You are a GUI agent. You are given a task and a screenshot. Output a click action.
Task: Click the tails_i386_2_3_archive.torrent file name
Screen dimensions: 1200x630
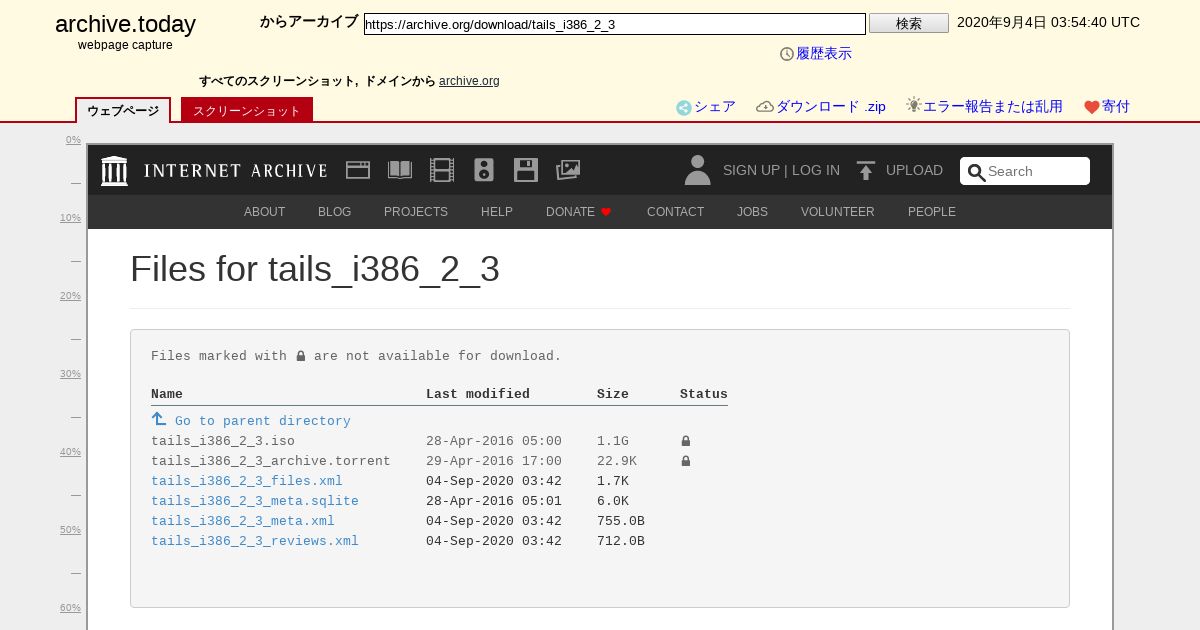pyautogui.click(x=271, y=461)
